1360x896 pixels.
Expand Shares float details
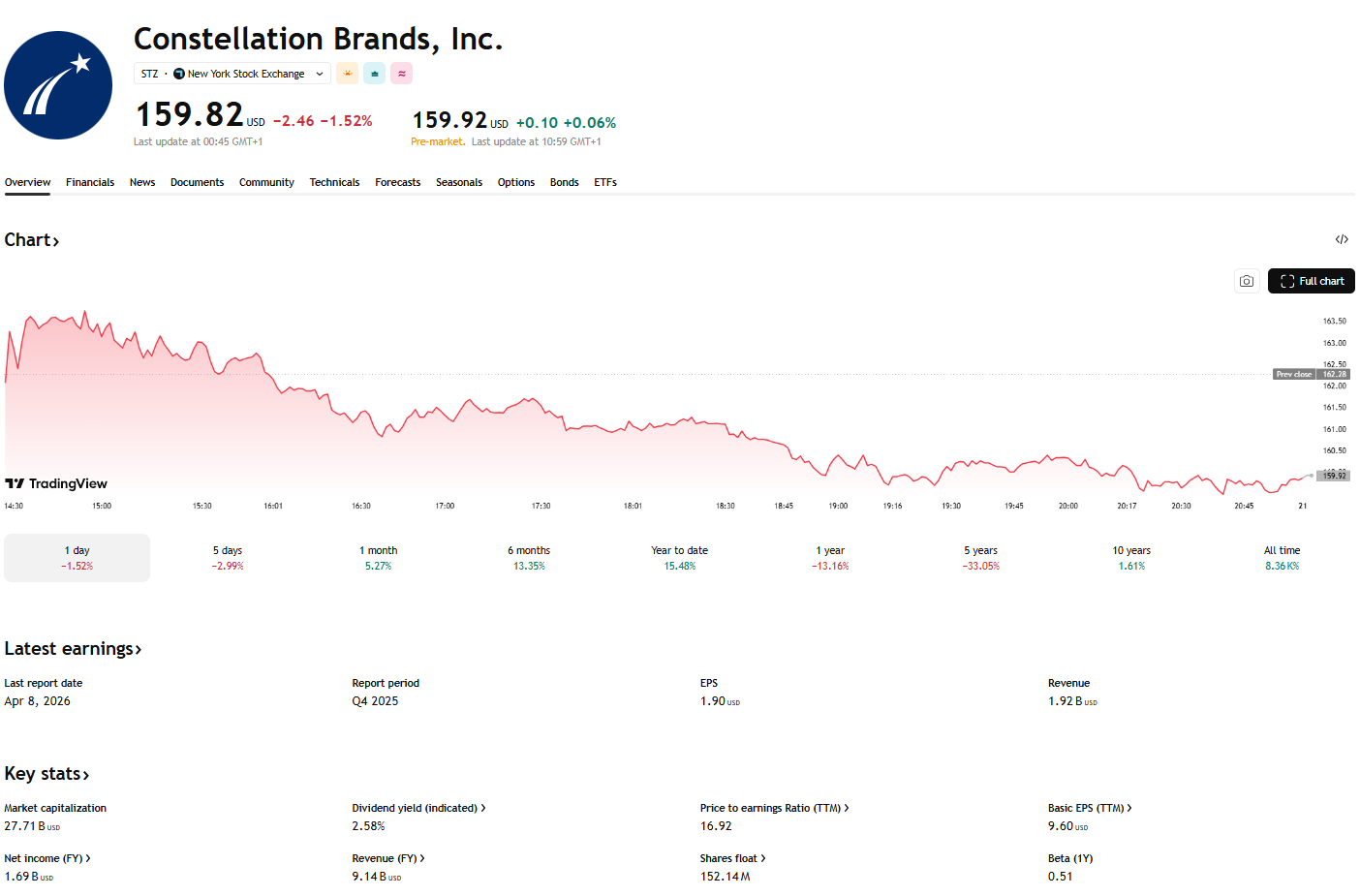point(732,858)
